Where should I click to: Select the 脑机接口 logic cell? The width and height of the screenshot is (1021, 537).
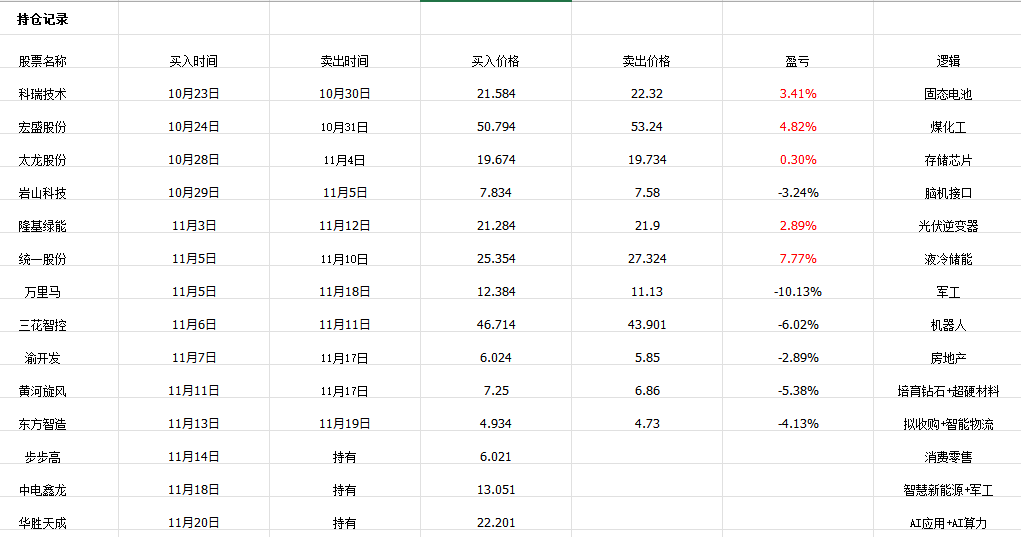pos(948,193)
